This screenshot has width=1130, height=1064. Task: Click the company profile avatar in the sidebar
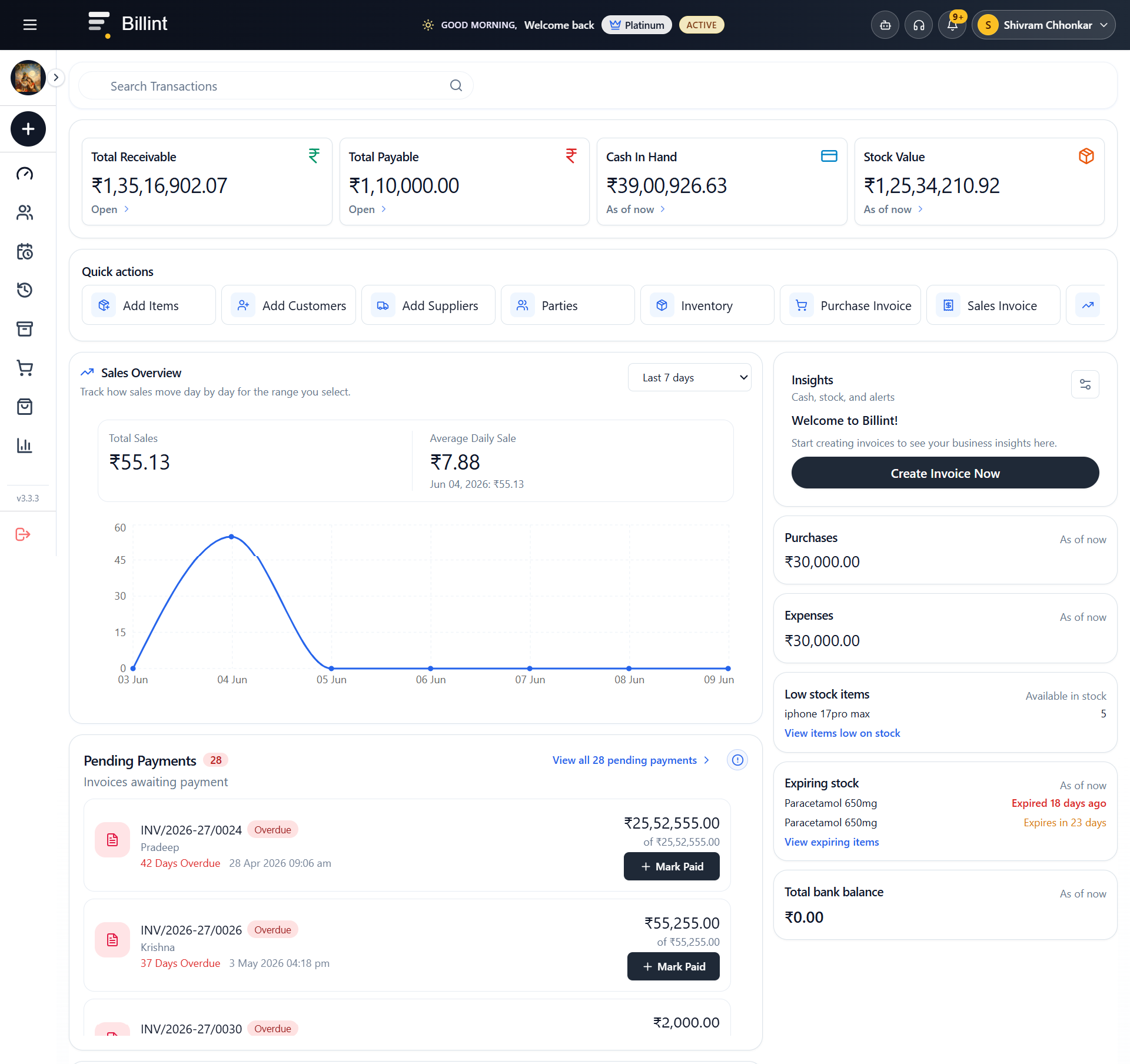click(28, 78)
